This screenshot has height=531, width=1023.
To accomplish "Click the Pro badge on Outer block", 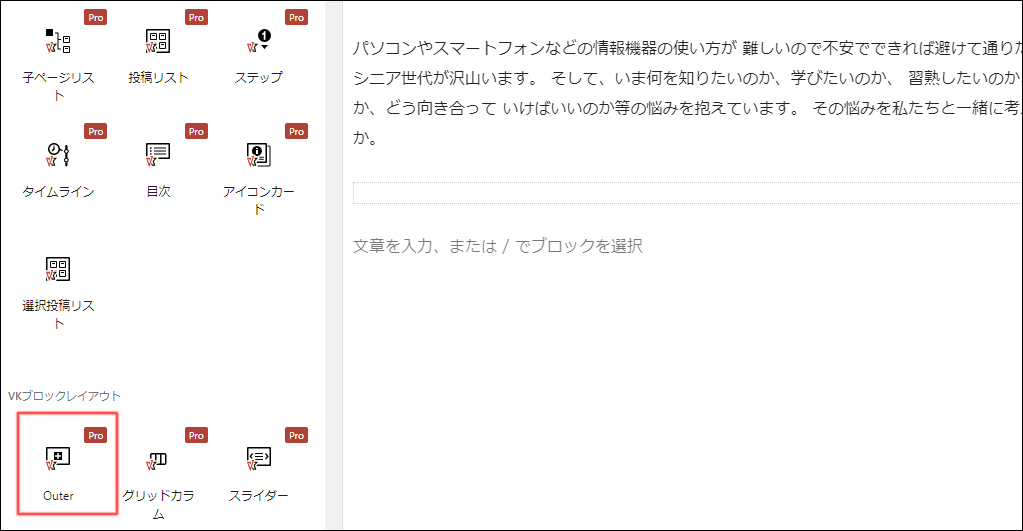I will click(96, 436).
